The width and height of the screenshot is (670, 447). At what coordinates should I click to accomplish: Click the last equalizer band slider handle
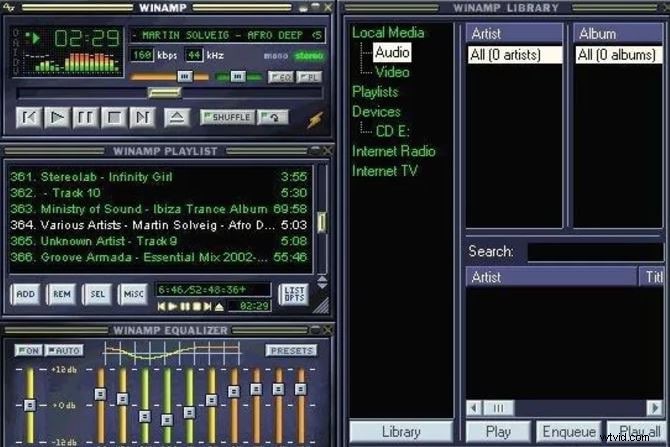pyautogui.click(x=300, y=389)
